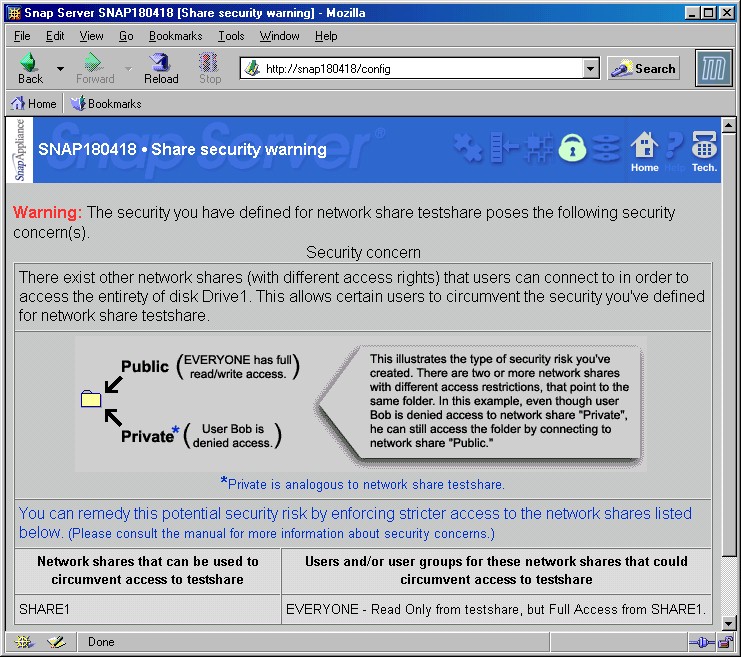The height and width of the screenshot is (657, 741).
Task: Click the Composer icon in status bar
Action: coord(56,642)
